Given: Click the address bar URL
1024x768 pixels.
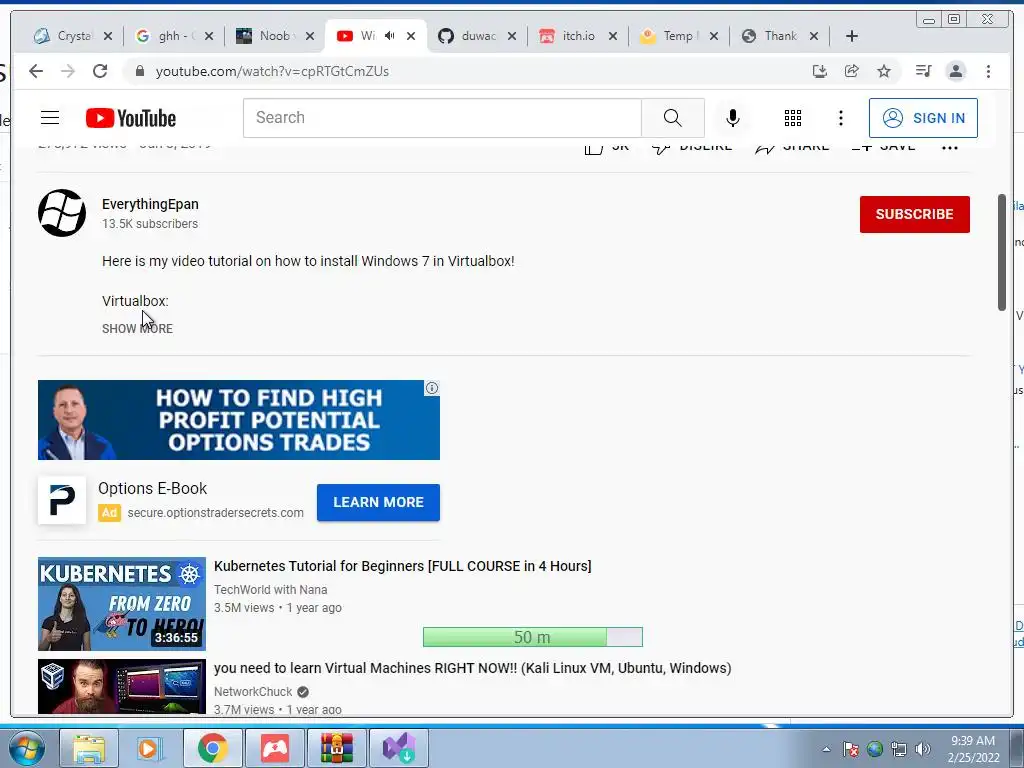Looking at the screenshot, I should (272, 71).
